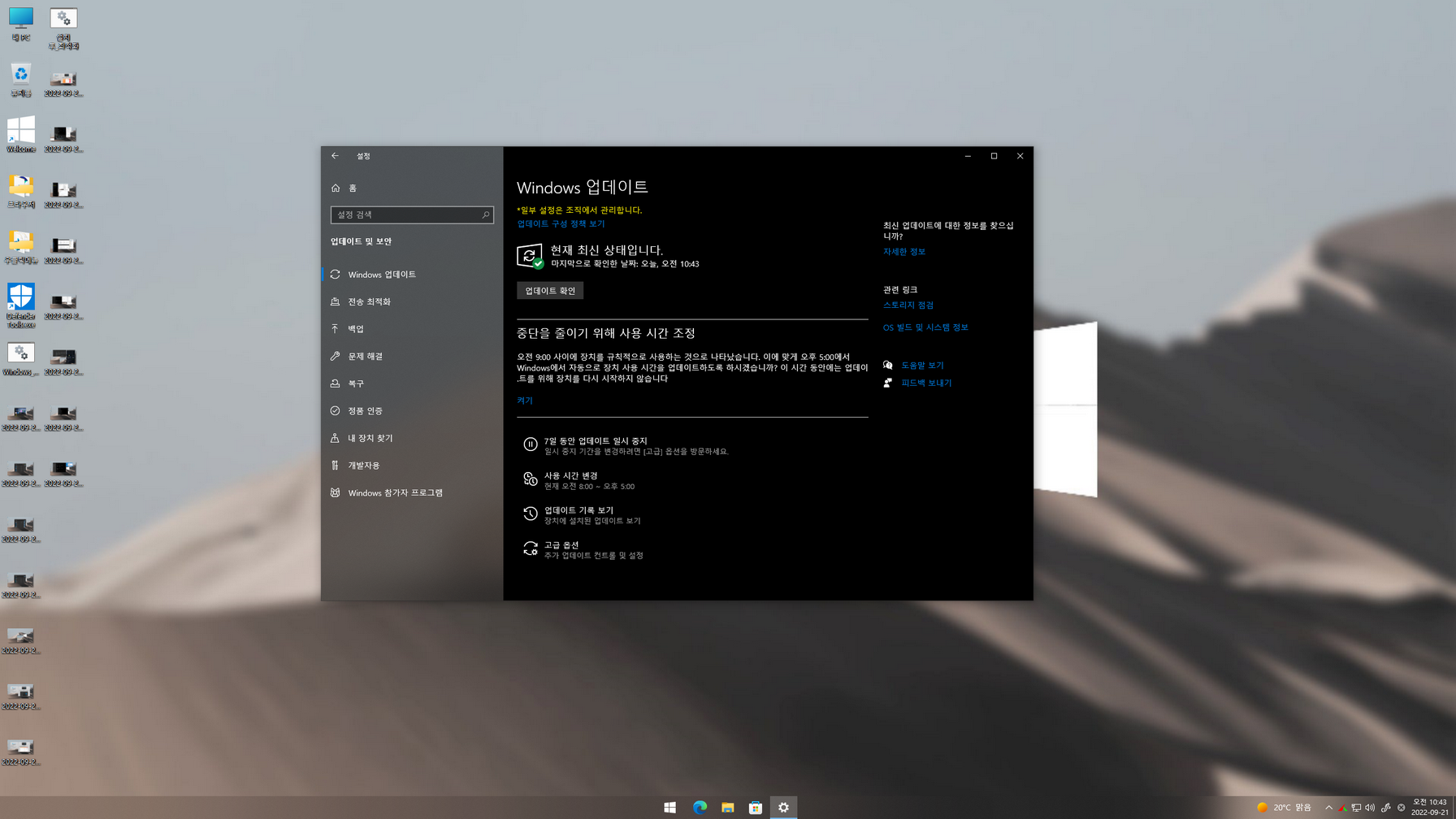The image size is (1456, 819).
Task: Open 스토리지 점검 link
Action: pos(908,305)
